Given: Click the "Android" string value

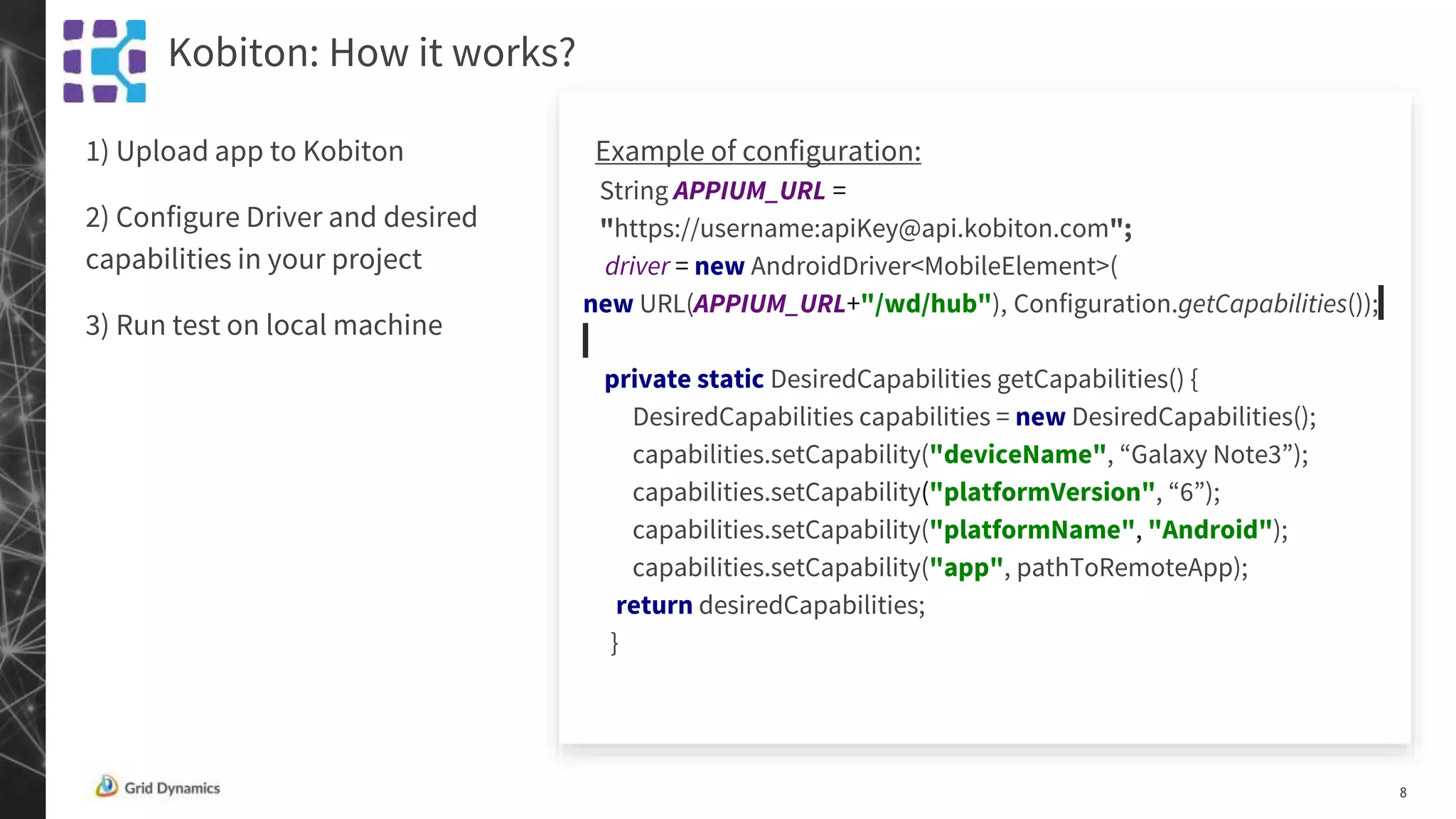Looking at the screenshot, I should point(1209,530).
